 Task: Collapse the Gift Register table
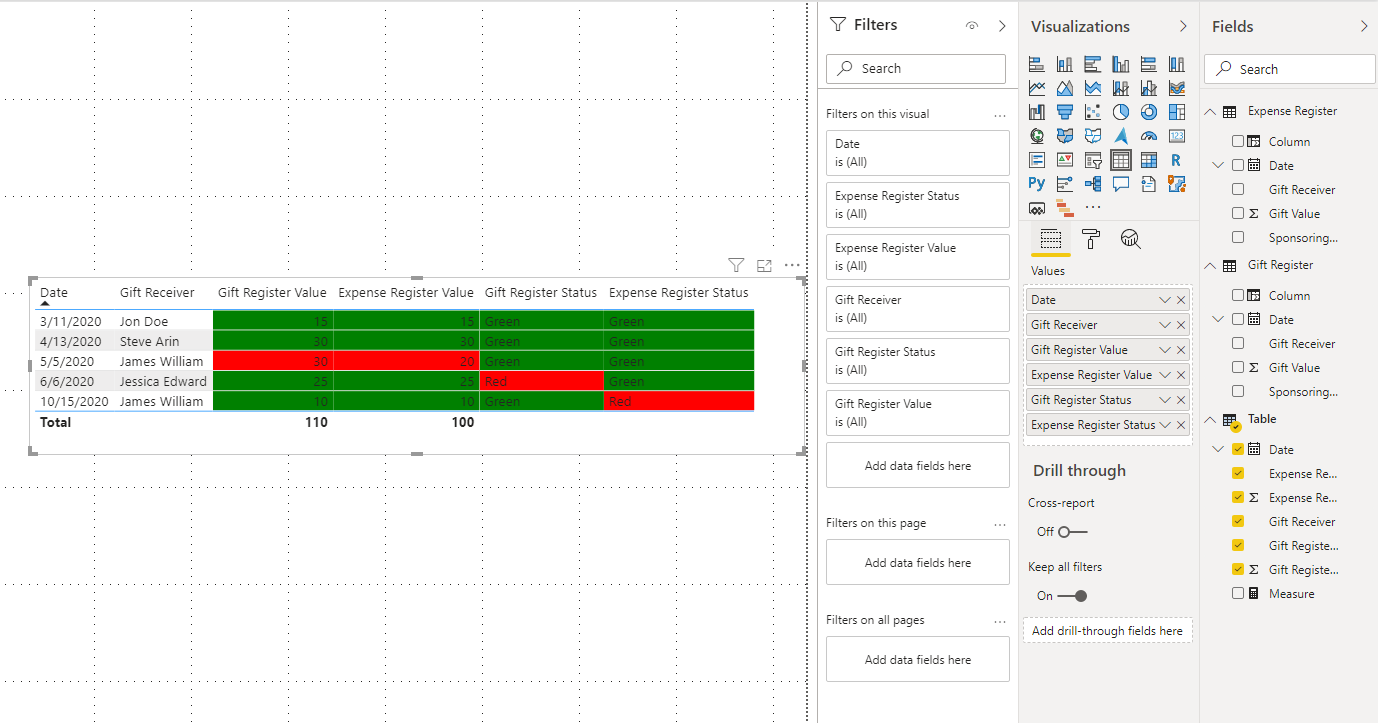(x=1209, y=265)
